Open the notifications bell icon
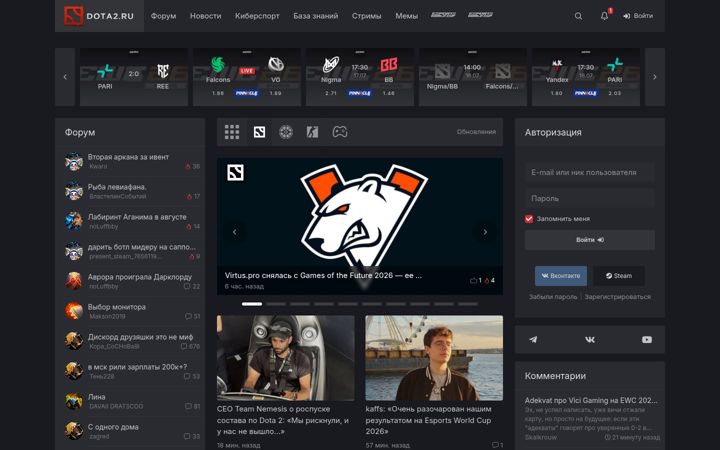 click(605, 16)
